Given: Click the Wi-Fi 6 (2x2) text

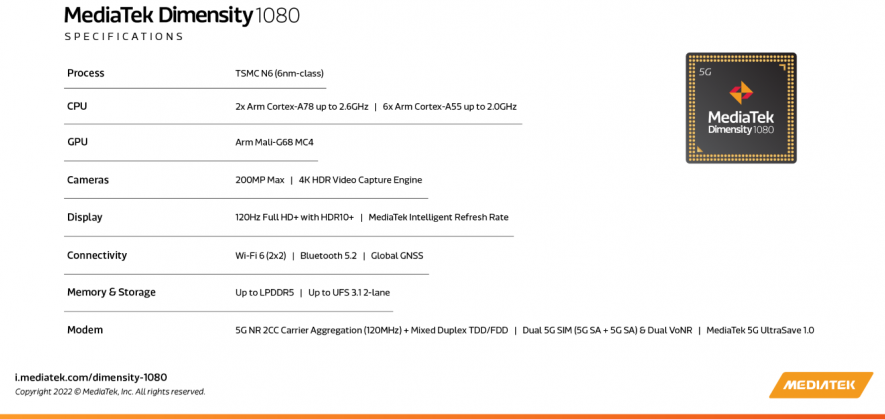Looking at the screenshot, I should coord(260,255).
